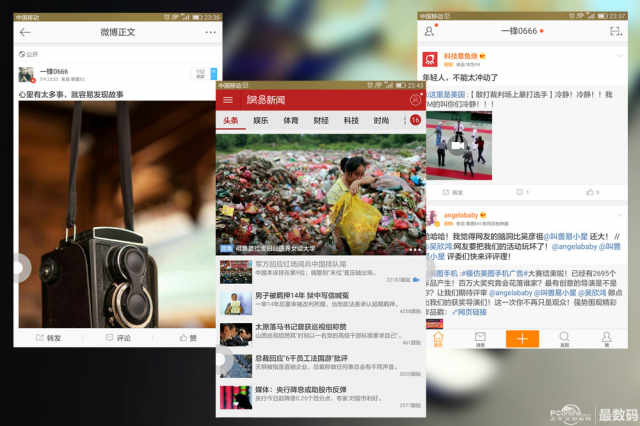The height and width of the screenshot is (426, 640).
Task: Open the thumbnail of the 太原落马书记 story
Action: pyautogui.click(x=236, y=335)
